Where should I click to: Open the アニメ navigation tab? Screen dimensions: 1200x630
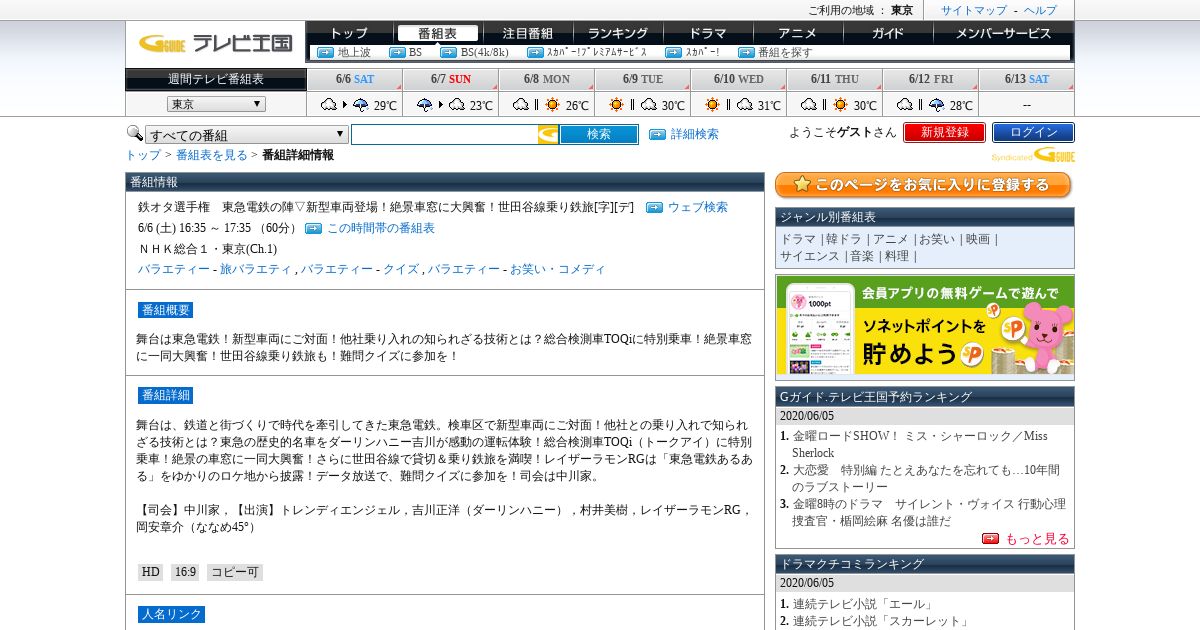798,33
